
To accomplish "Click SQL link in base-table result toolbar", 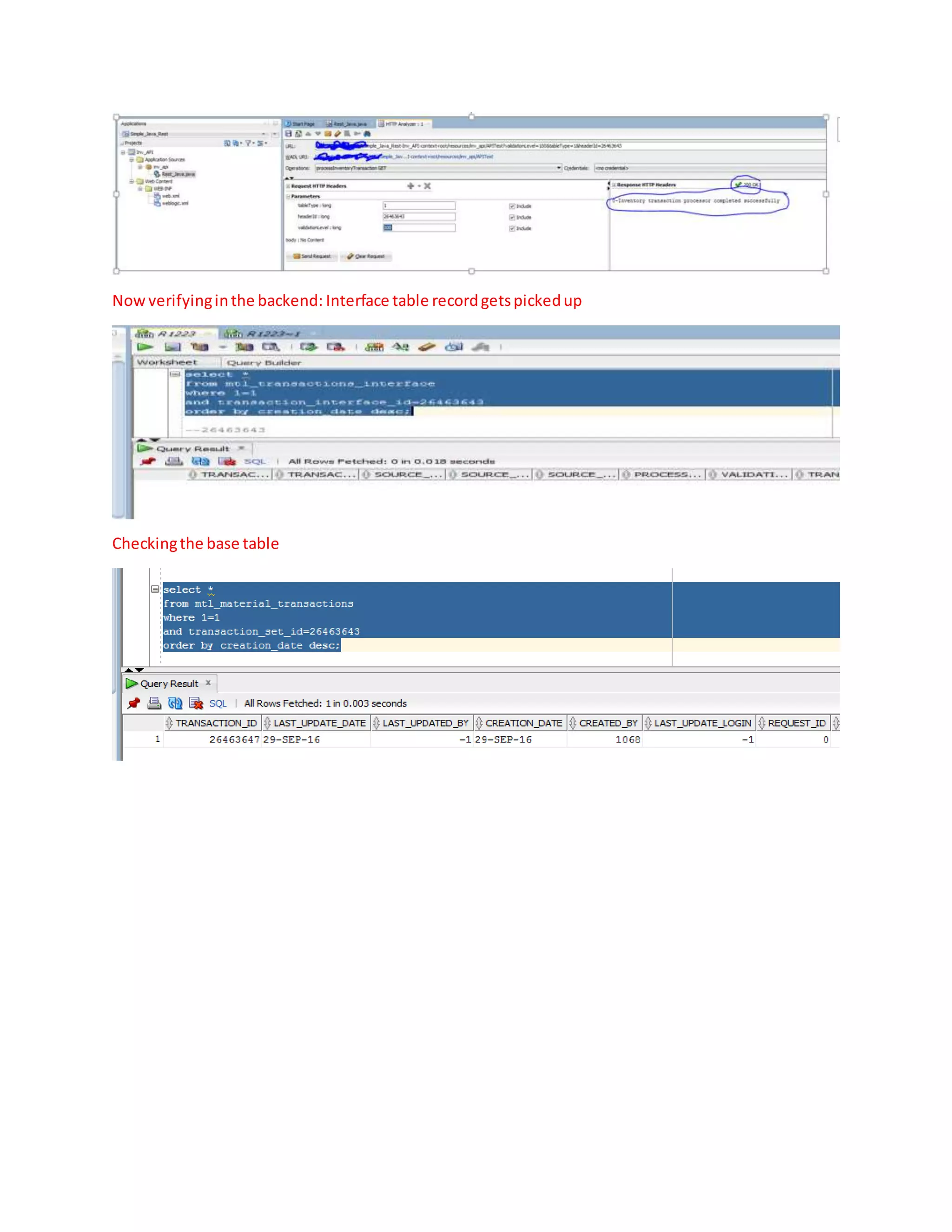I will tap(218, 703).
